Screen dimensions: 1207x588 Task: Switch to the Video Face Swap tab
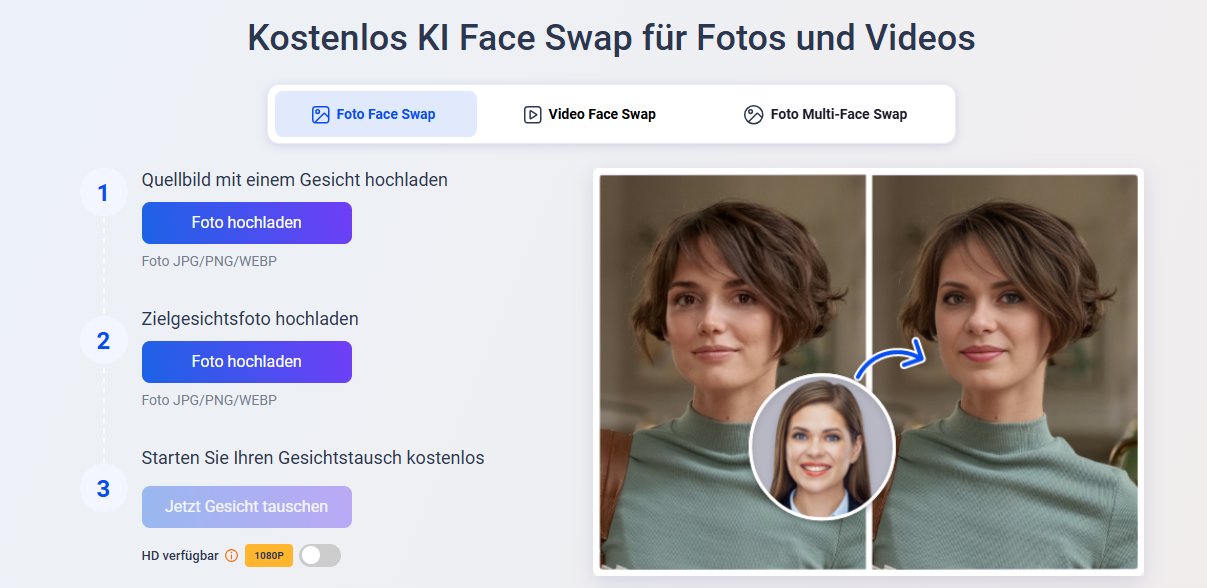pyautogui.click(x=589, y=114)
